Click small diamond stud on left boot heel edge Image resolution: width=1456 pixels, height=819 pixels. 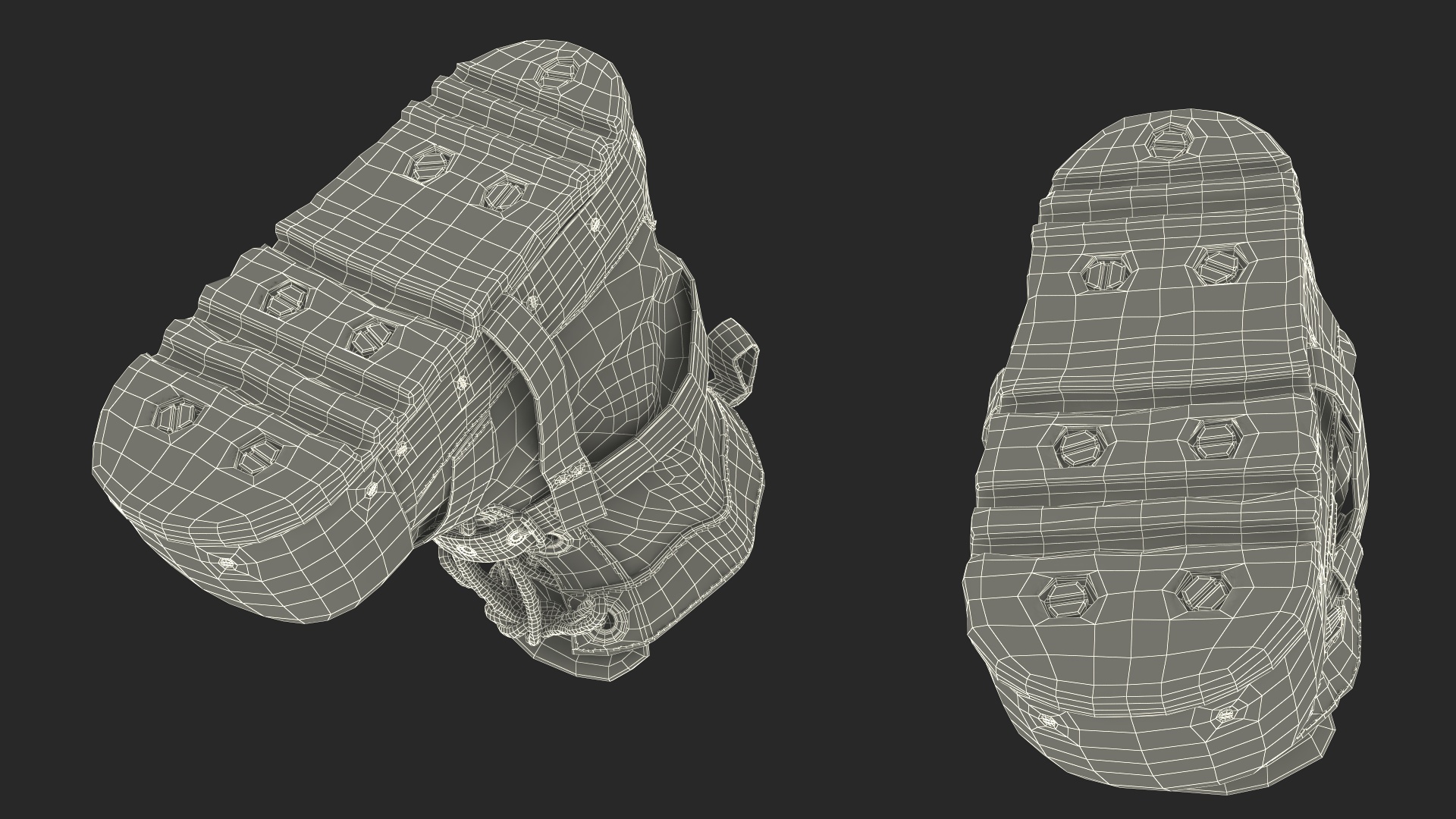point(227,563)
